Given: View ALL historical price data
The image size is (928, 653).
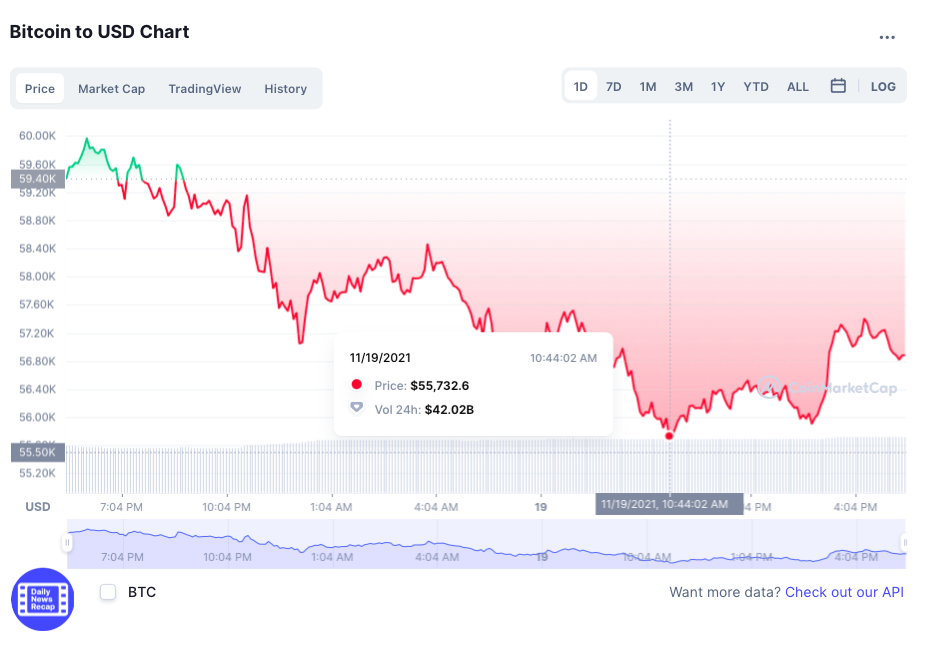Looking at the screenshot, I should pos(797,86).
